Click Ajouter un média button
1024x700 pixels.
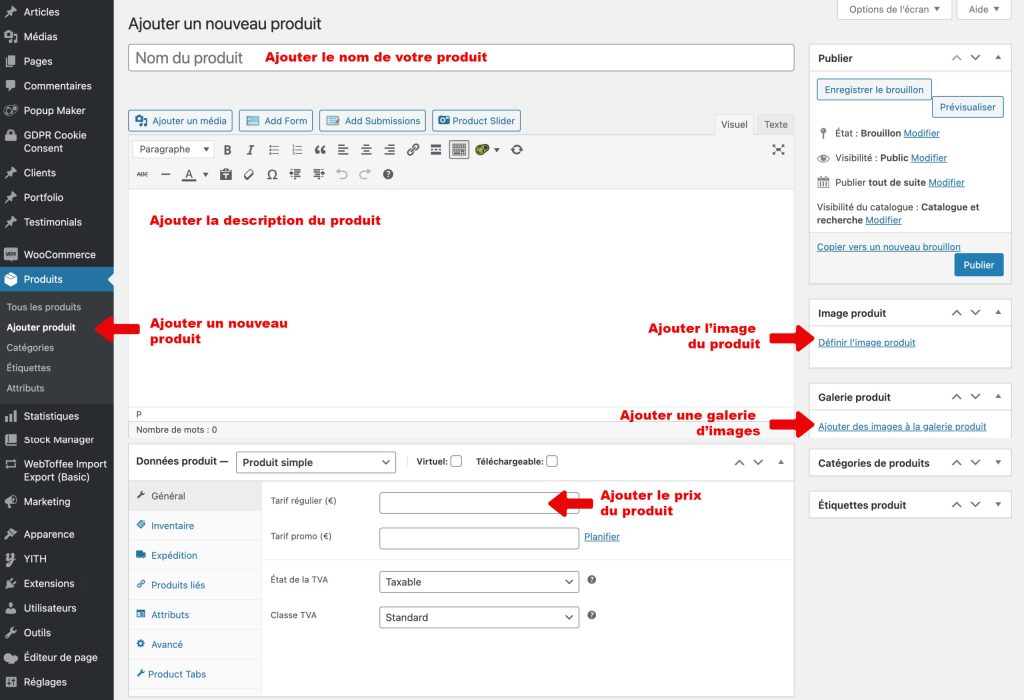point(181,121)
